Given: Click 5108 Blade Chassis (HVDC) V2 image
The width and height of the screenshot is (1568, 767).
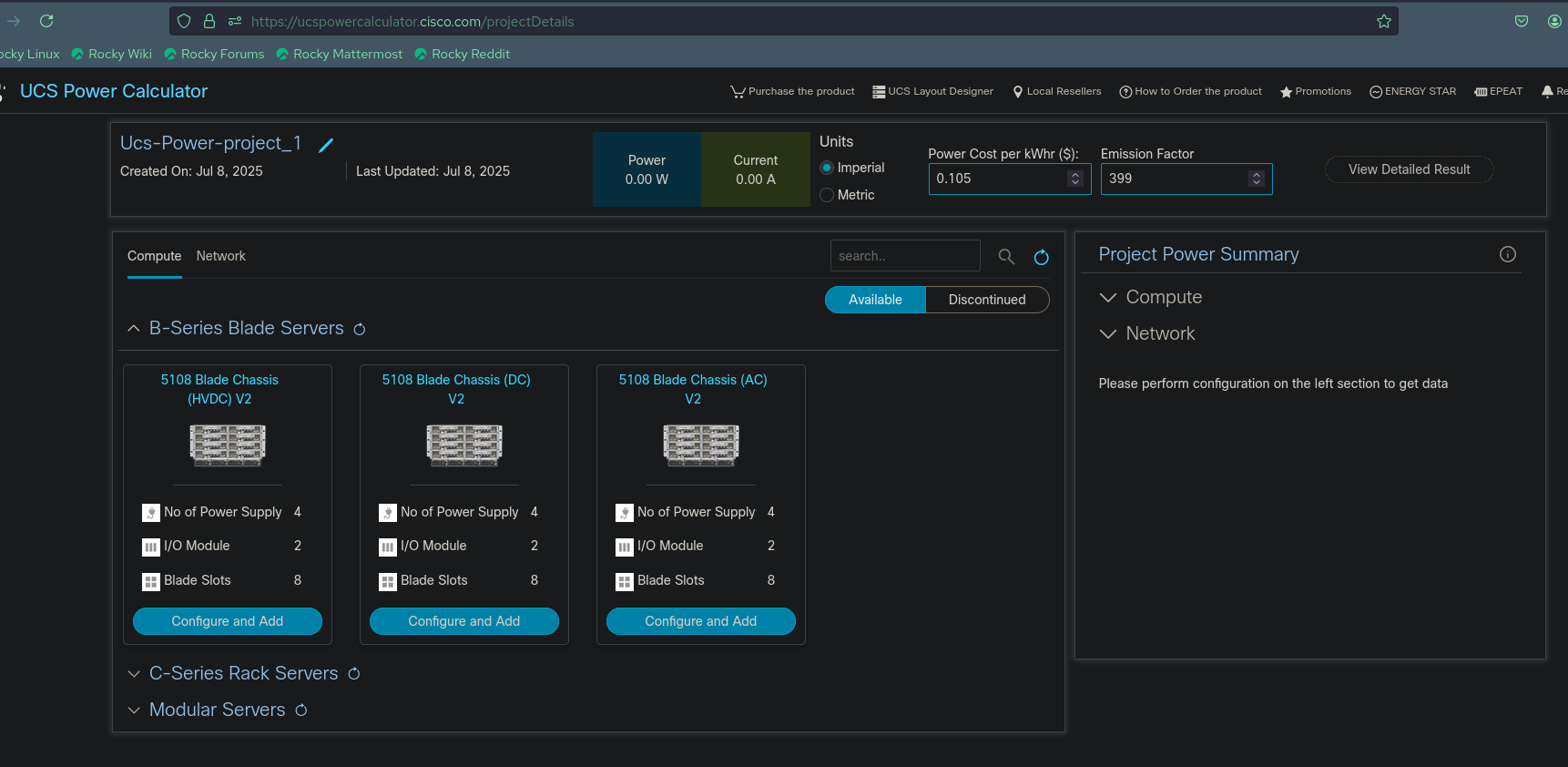Looking at the screenshot, I should 228,445.
